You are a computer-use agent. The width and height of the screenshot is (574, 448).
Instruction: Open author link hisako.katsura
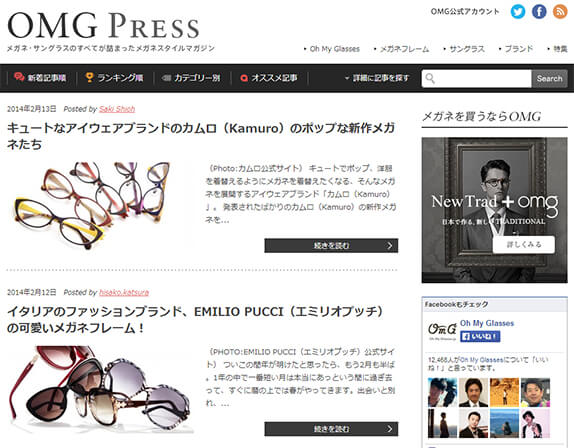click(x=124, y=292)
